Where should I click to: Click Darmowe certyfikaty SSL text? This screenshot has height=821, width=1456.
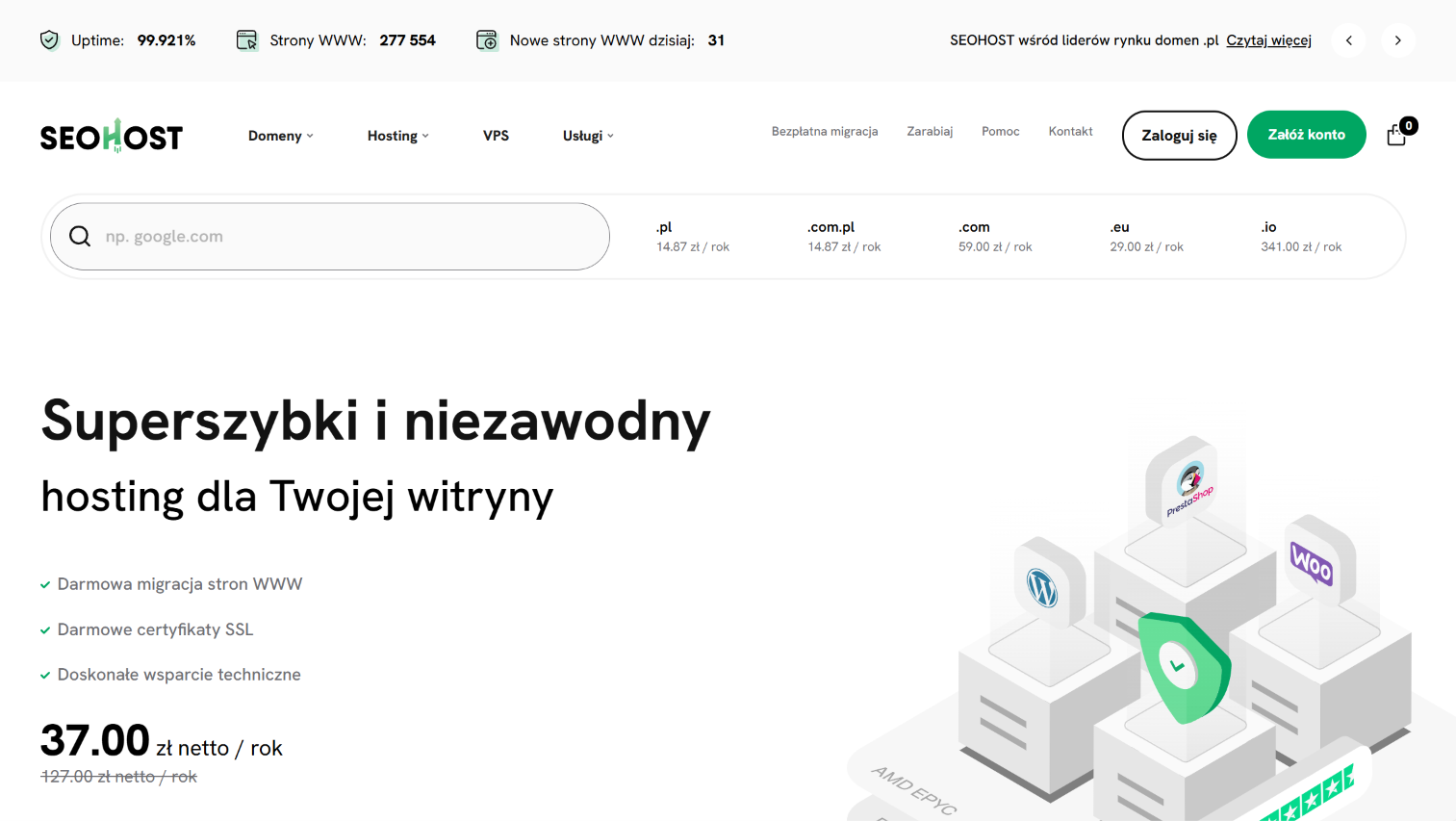(155, 629)
